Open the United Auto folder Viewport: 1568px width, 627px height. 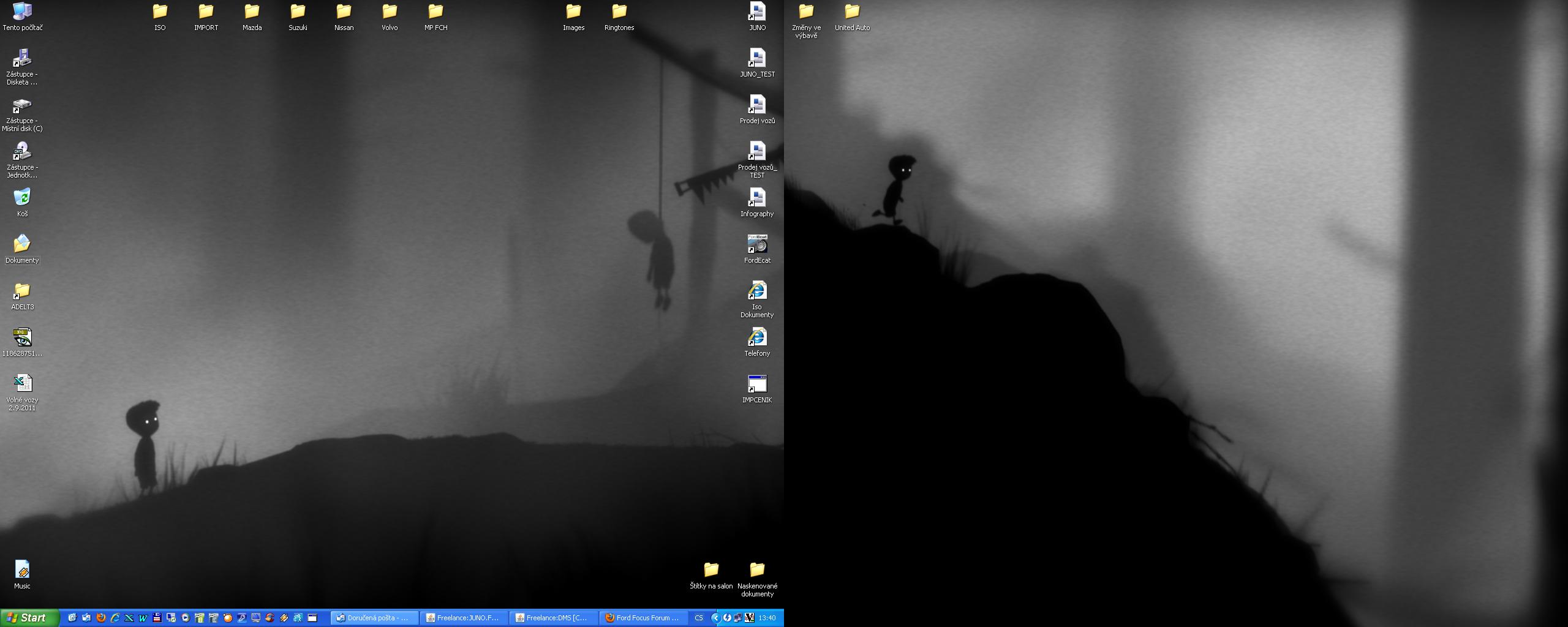coord(852,12)
